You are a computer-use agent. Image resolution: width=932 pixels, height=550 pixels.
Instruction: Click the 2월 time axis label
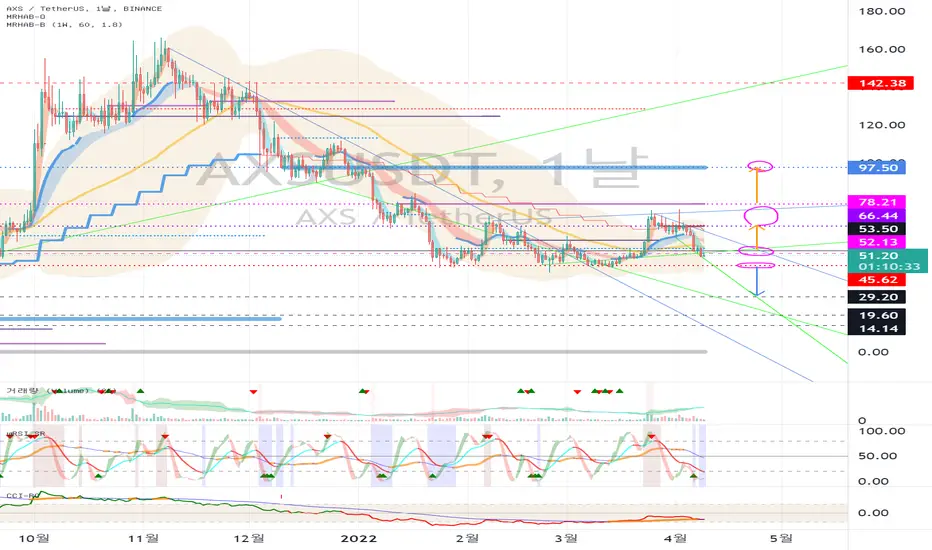(x=467, y=538)
